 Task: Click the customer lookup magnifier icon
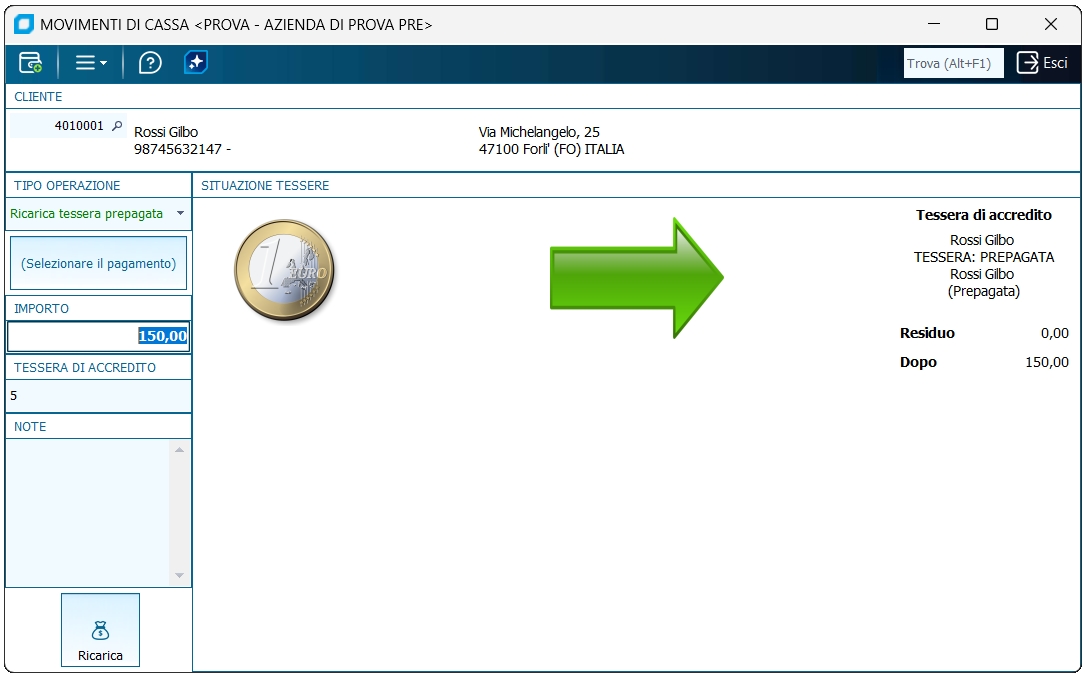click(x=117, y=126)
